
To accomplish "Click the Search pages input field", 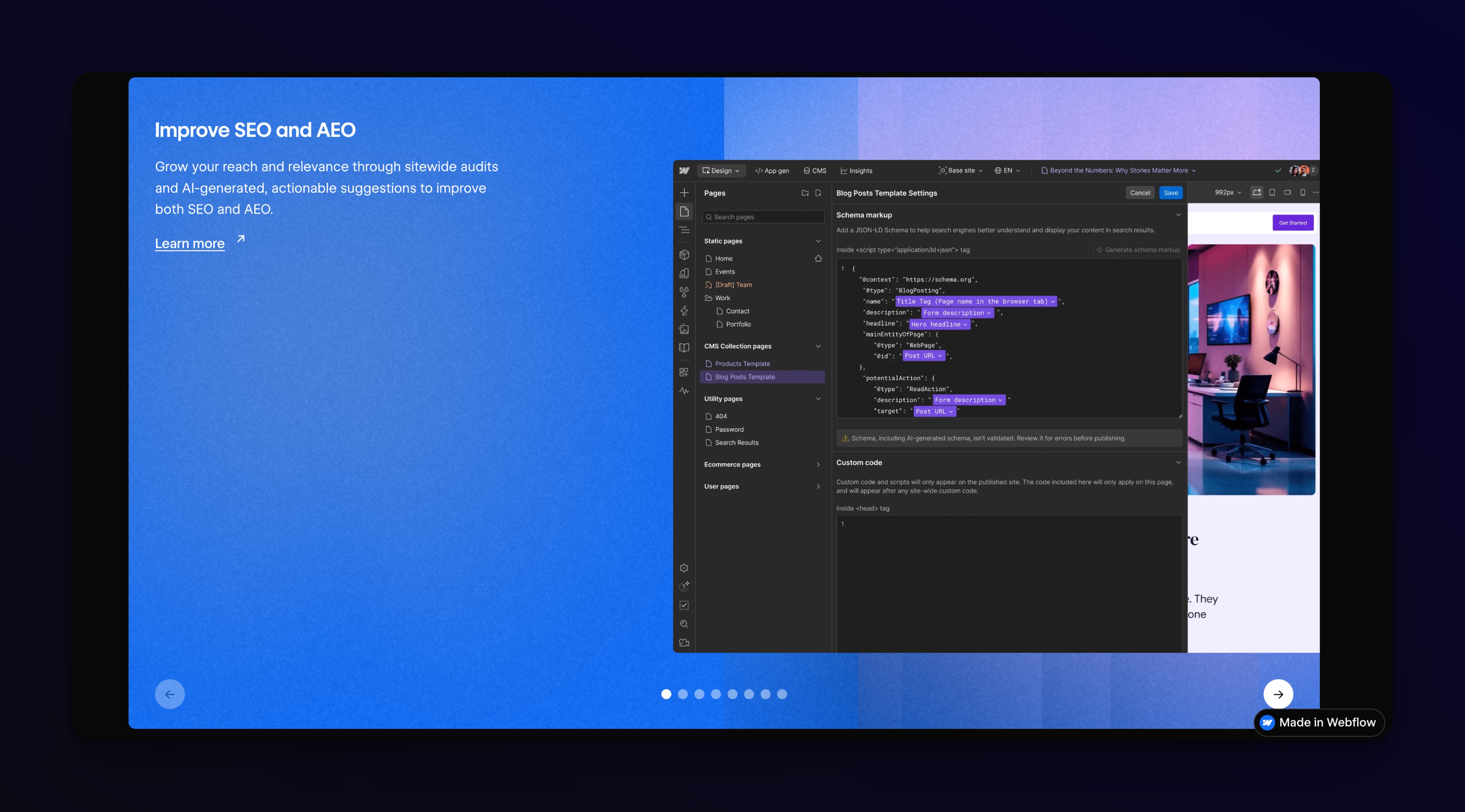I will (763, 217).
